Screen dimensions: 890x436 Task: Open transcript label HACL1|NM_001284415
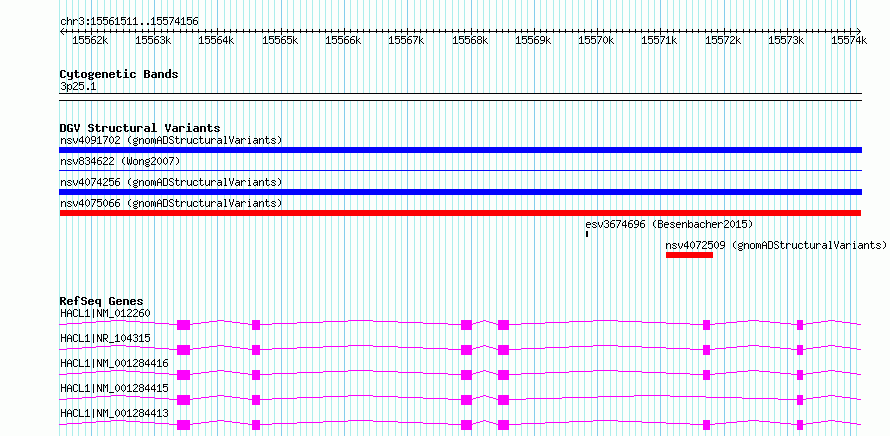coord(114,388)
